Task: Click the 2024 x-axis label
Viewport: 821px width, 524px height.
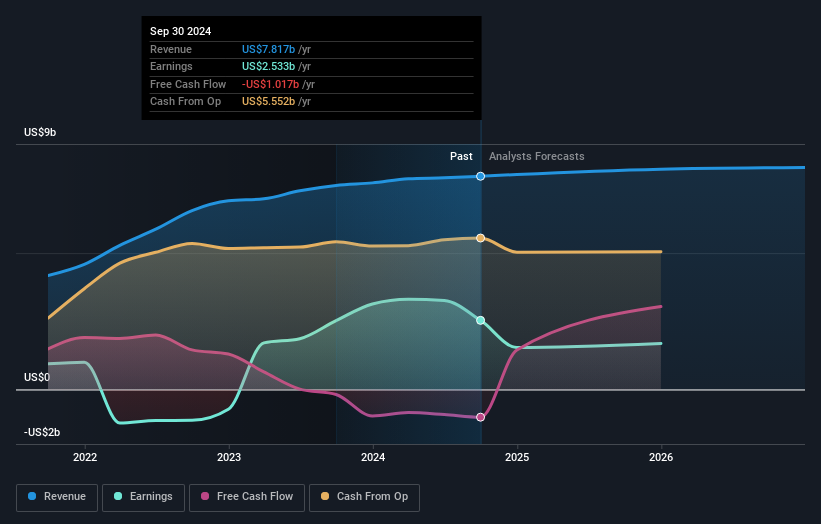Action: pos(373,457)
